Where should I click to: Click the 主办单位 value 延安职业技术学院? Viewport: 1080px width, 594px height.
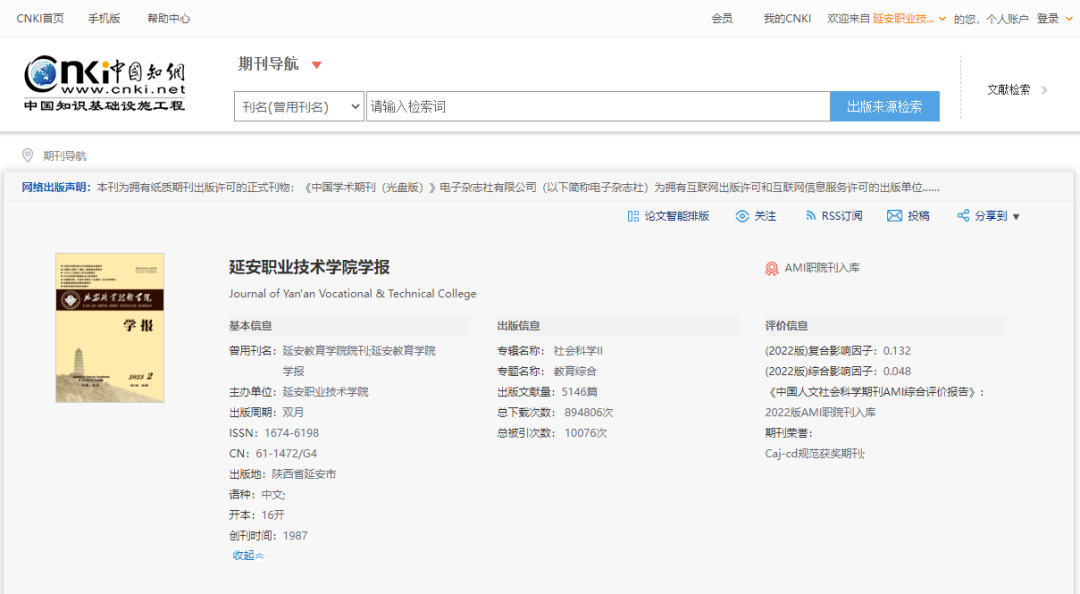coord(326,392)
